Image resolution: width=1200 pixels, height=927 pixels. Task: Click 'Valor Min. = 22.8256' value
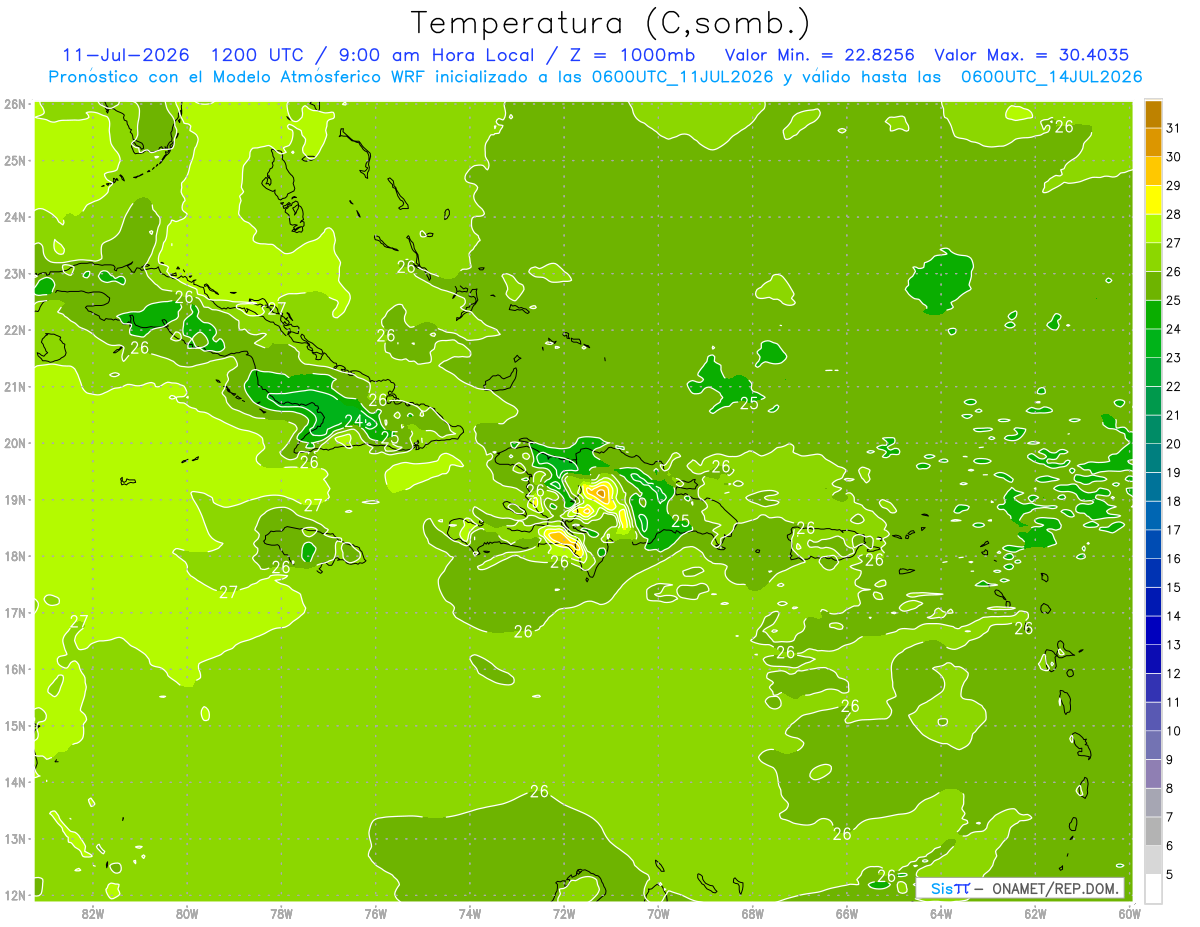(x=820, y=55)
